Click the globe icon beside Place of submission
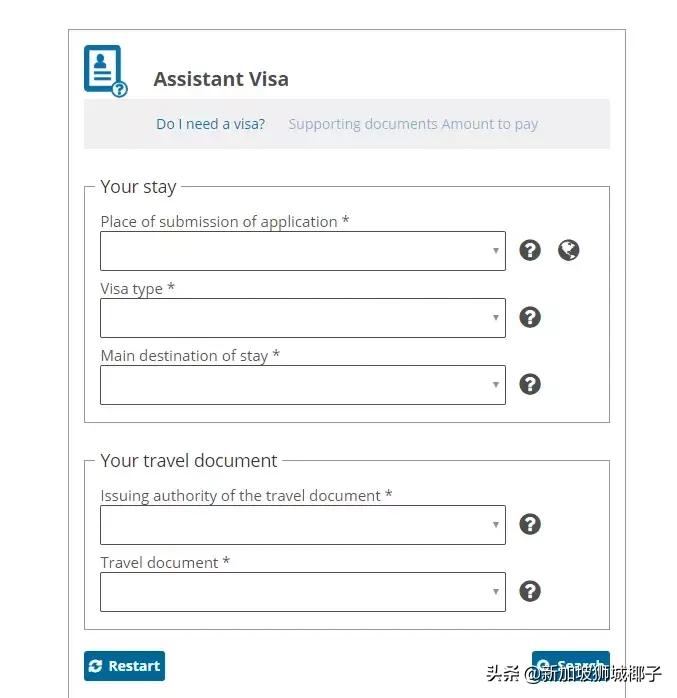The height and width of the screenshot is (698, 677). (x=568, y=250)
